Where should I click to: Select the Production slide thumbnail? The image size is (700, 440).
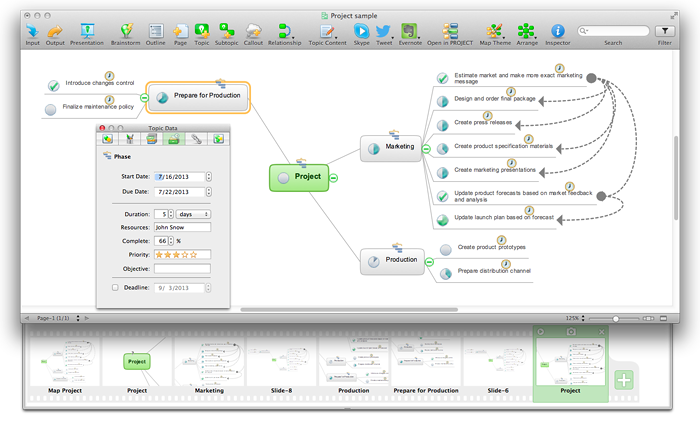tap(353, 360)
